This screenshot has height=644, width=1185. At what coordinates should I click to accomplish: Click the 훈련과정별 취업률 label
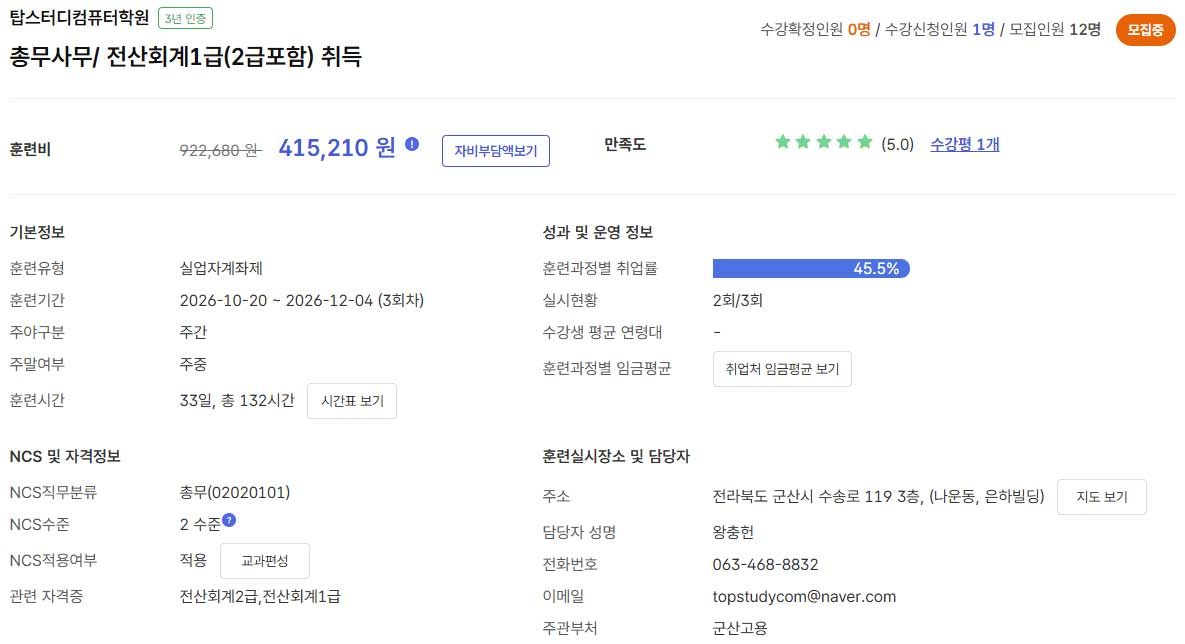600,268
